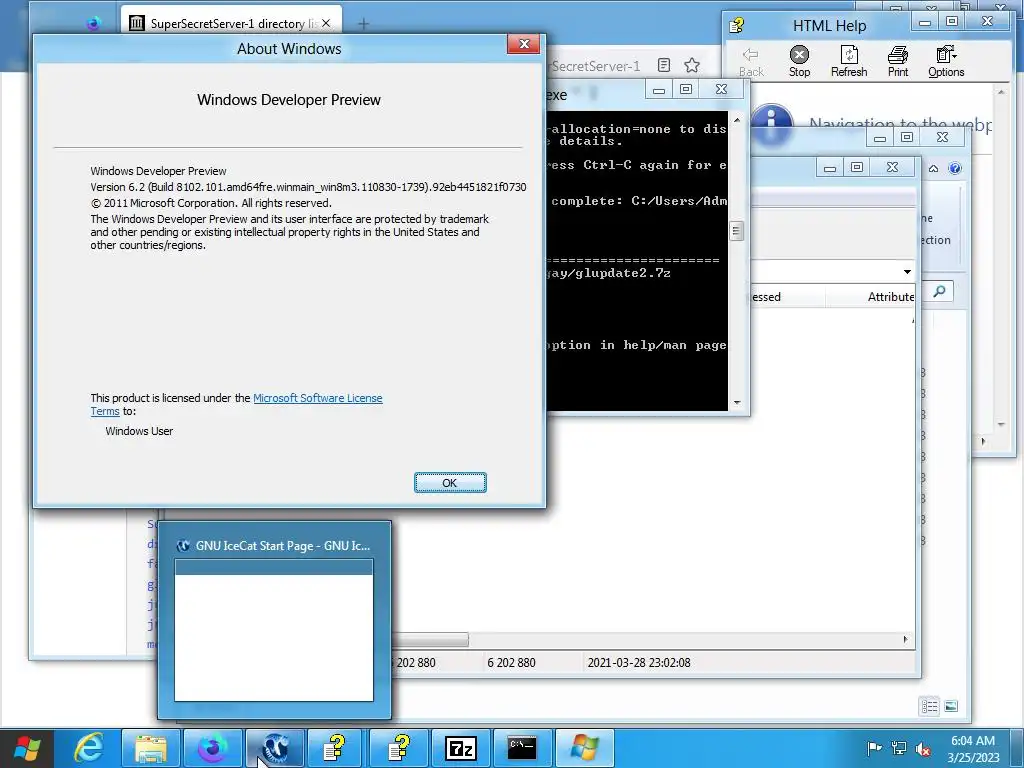The width and height of the screenshot is (1024, 768).
Task: Minimize the HTML Help window
Action: pyautogui.click(x=925, y=22)
